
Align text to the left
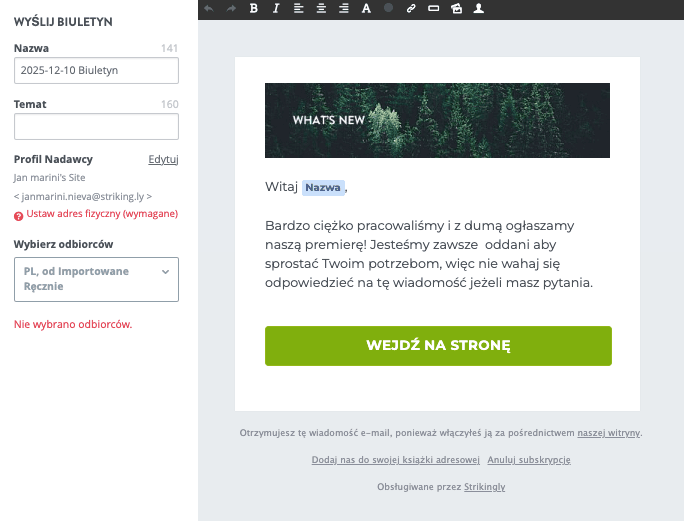coord(299,8)
